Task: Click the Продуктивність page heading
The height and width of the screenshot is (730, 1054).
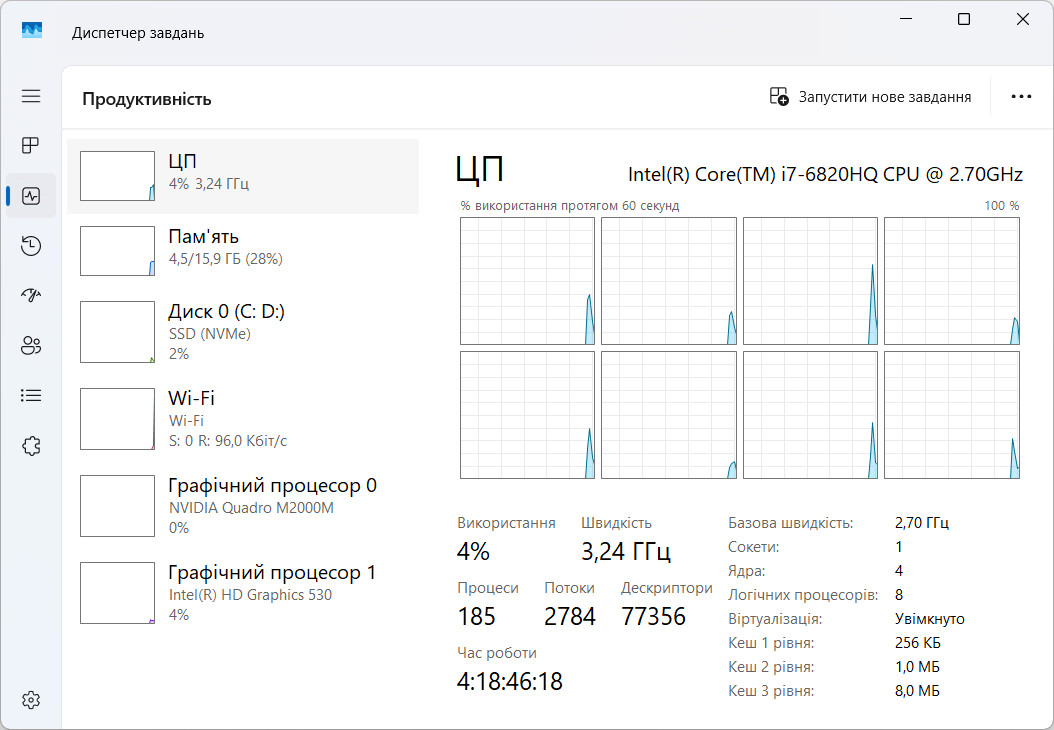Action: coord(147,99)
